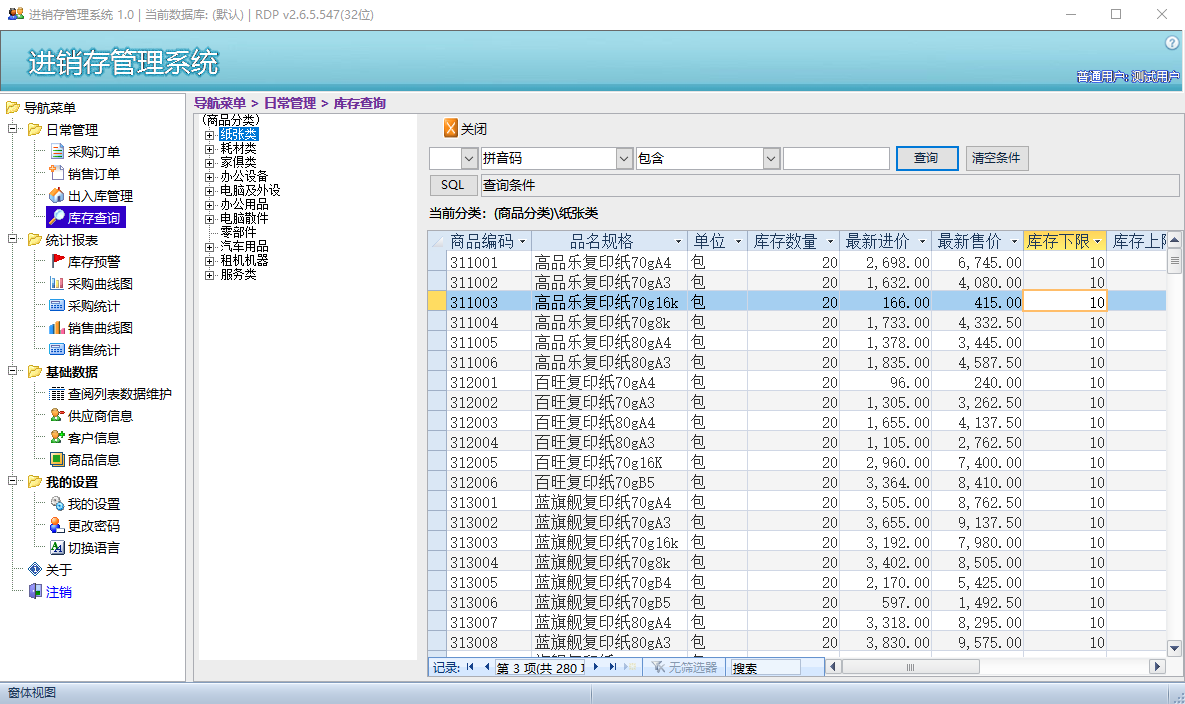The height and width of the screenshot is (704, 1185).
Task: Click the 采购订单 purchase order icon
Action: pyautogui.click(x=57, y=152)
